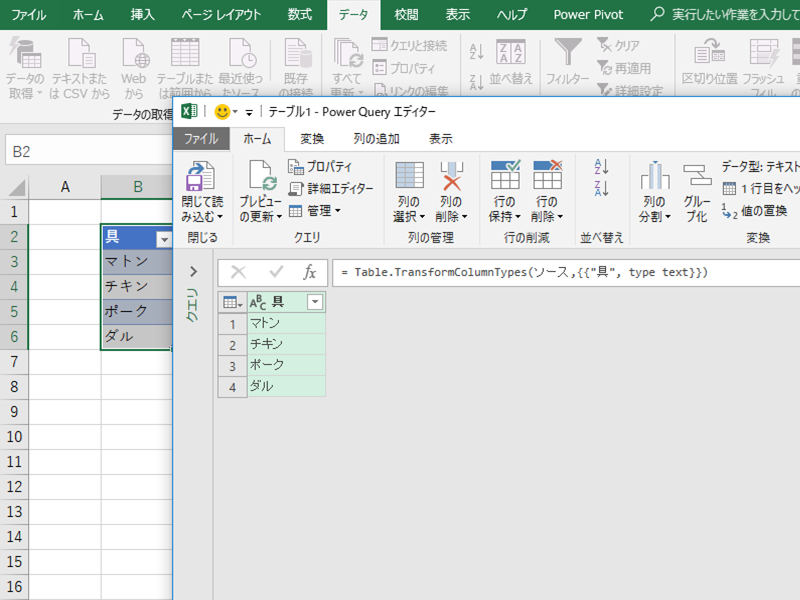Sort ascending in Power Query editor

tap(601, 166)
